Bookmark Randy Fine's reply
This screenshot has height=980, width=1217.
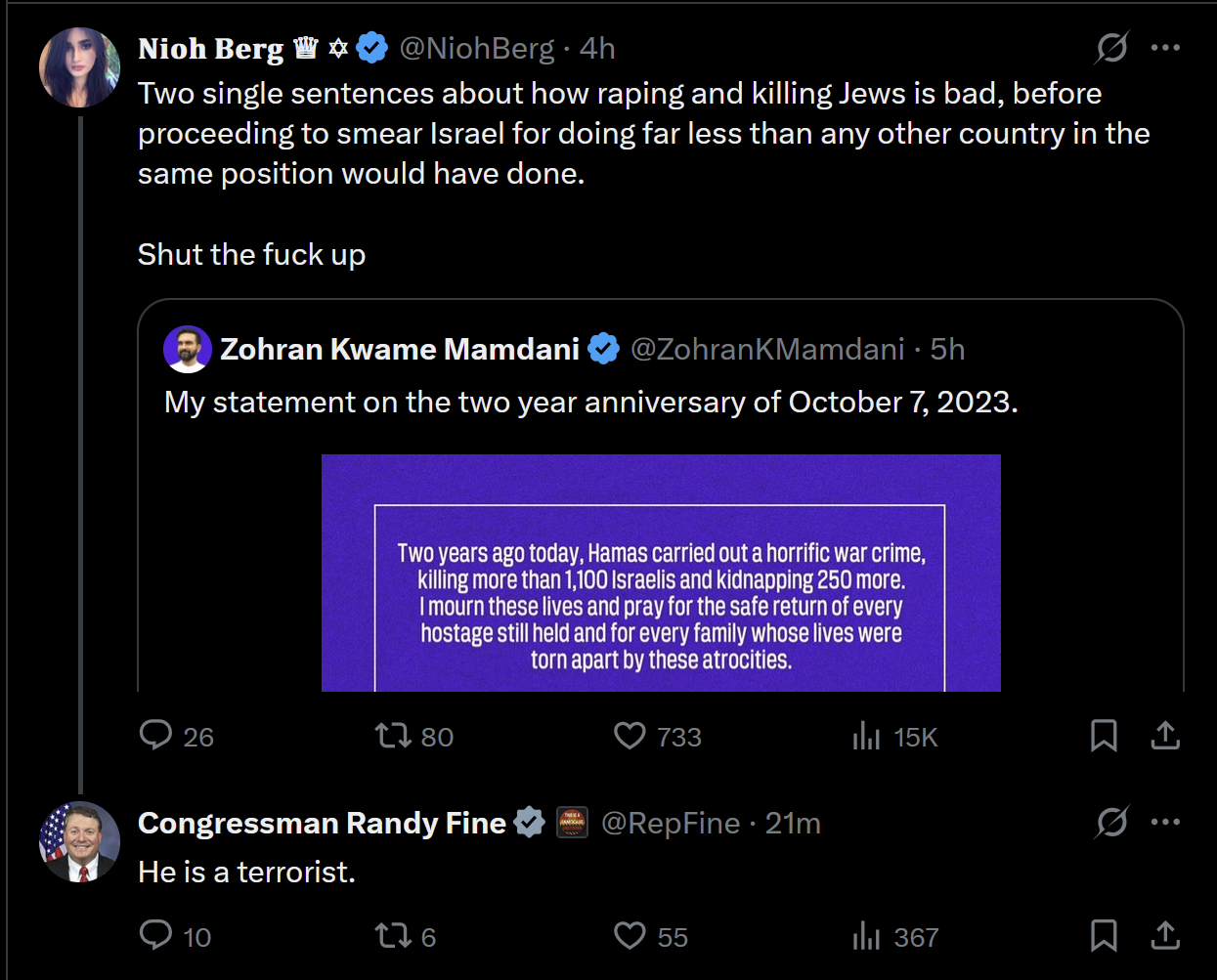pos(1104,935)
